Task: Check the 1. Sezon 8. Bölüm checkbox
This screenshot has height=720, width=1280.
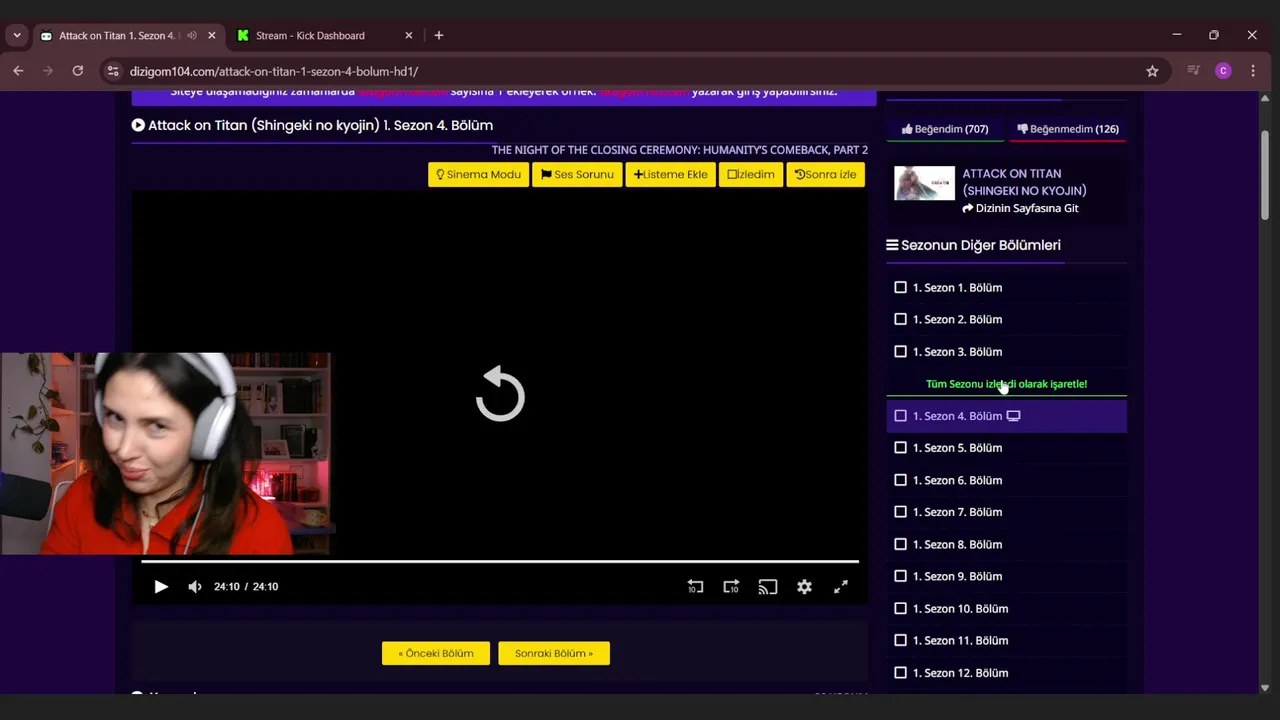Action: coord(900,544)
